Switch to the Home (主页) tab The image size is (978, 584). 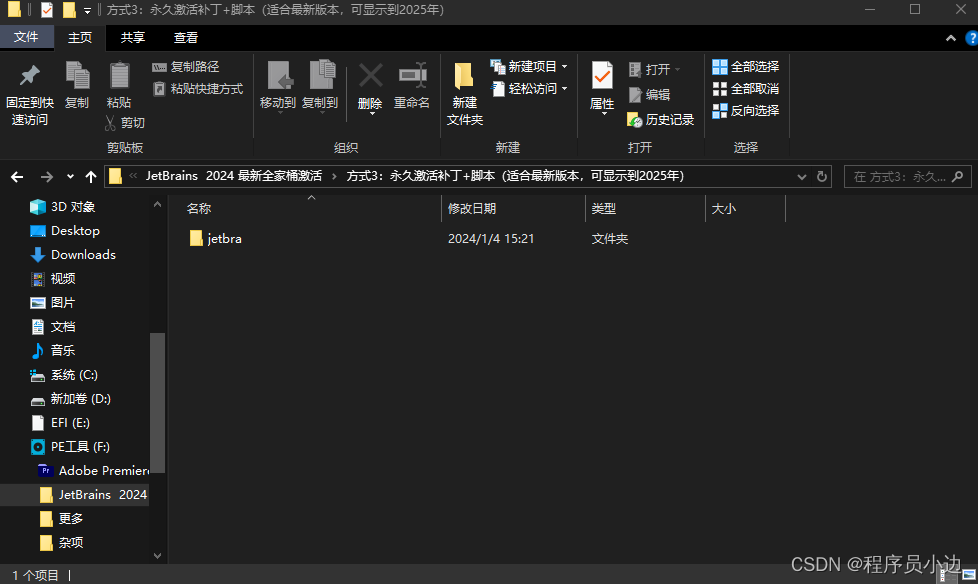coord(80,37)
